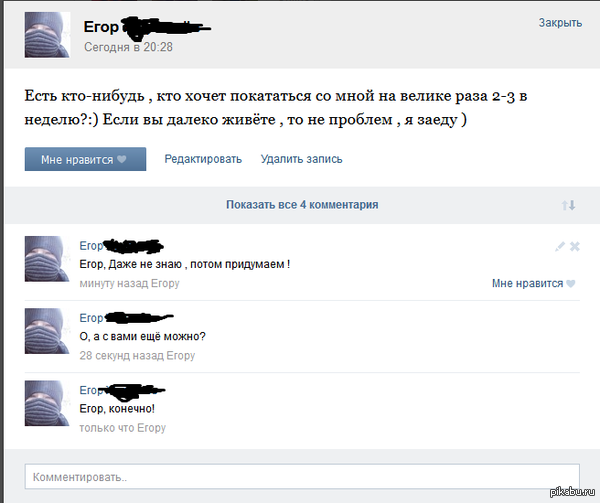
Task: Close the post via "Закрыть"
Action: point(560,23)
